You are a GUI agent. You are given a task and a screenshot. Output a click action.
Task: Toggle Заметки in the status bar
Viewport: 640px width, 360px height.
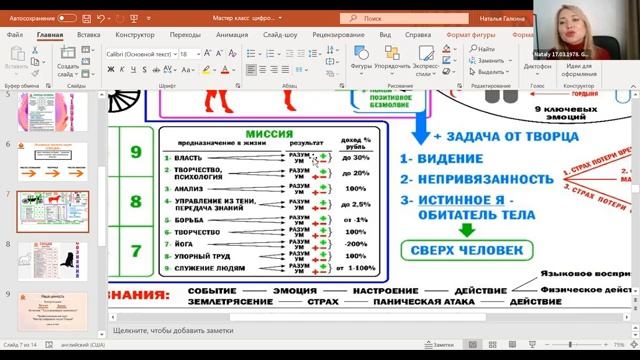pyautogui.click(x=439, y=345)
